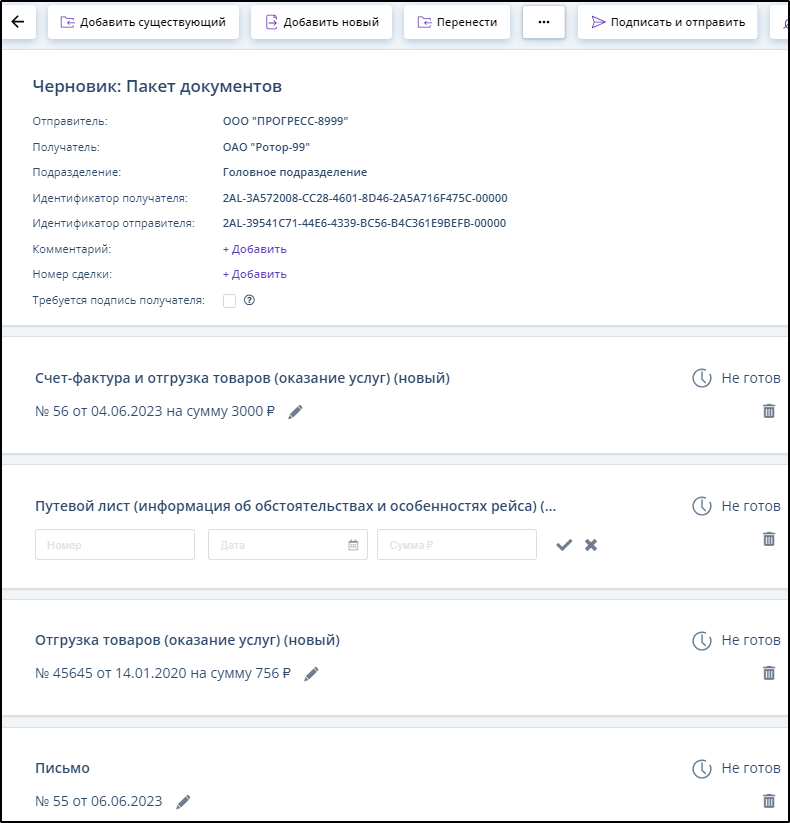Click the Перенести button
This screenshot has width=790, height=823.
[x=456, y=22]
